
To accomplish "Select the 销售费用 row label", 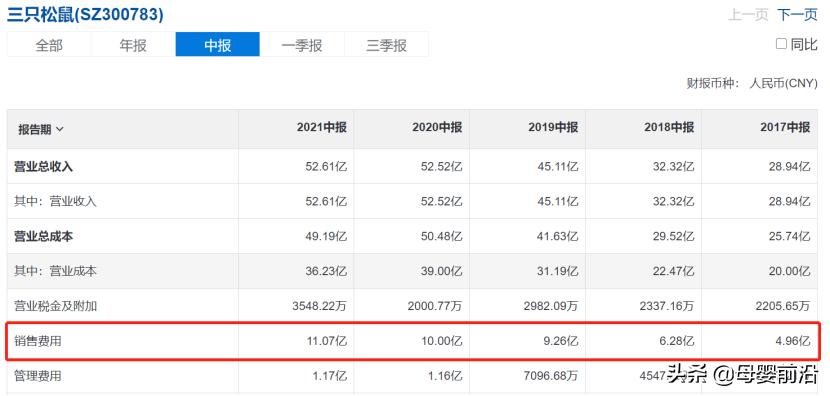I will [x=38, y=341].
